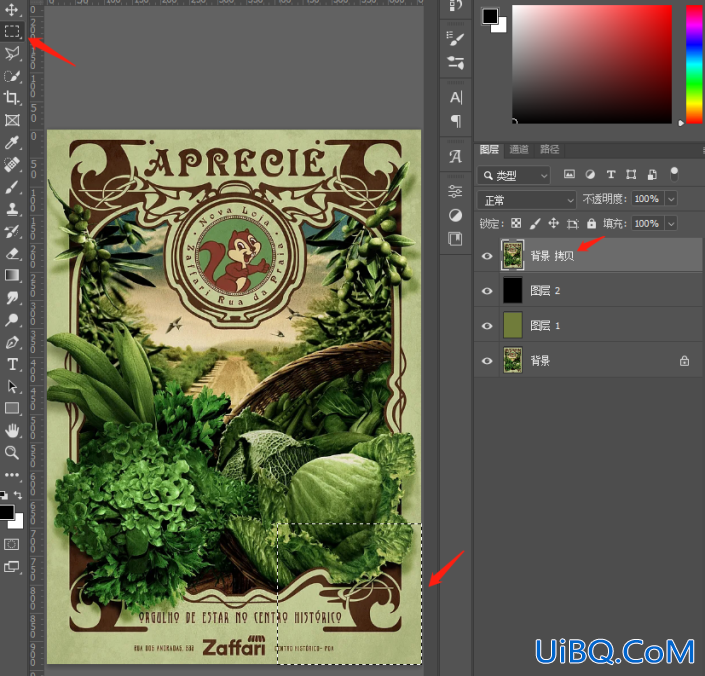
Task: Open the 类型 layer filter dropdown
Action: 513,175
